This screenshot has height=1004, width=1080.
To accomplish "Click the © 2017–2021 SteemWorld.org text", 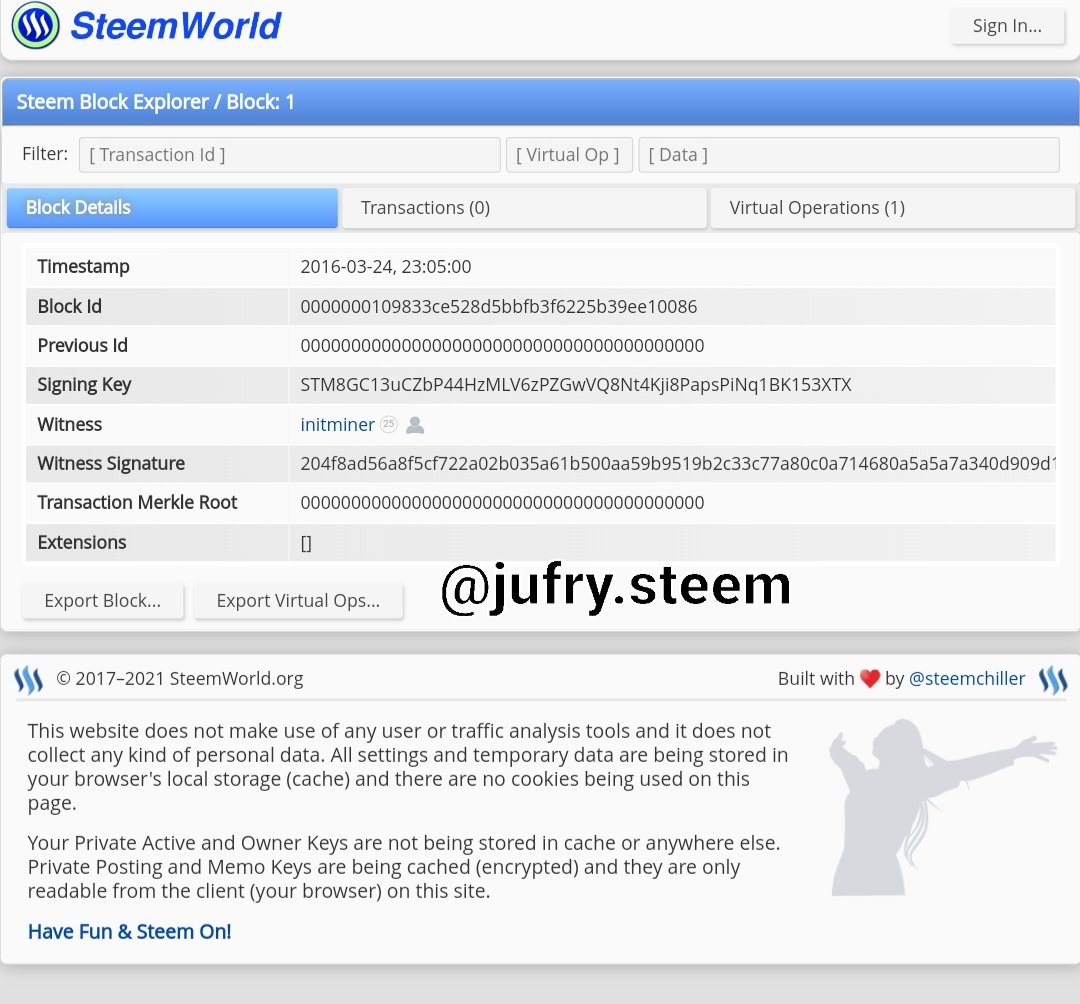I will [180, 679].
